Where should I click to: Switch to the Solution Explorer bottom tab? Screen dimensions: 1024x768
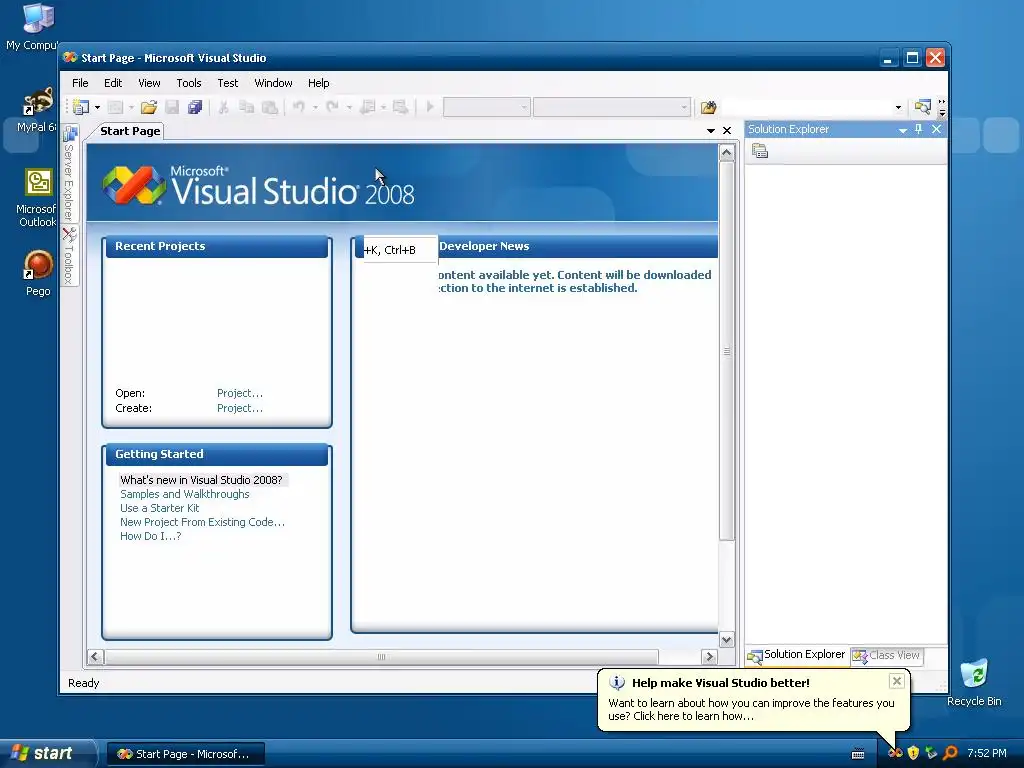click(797, 655)
